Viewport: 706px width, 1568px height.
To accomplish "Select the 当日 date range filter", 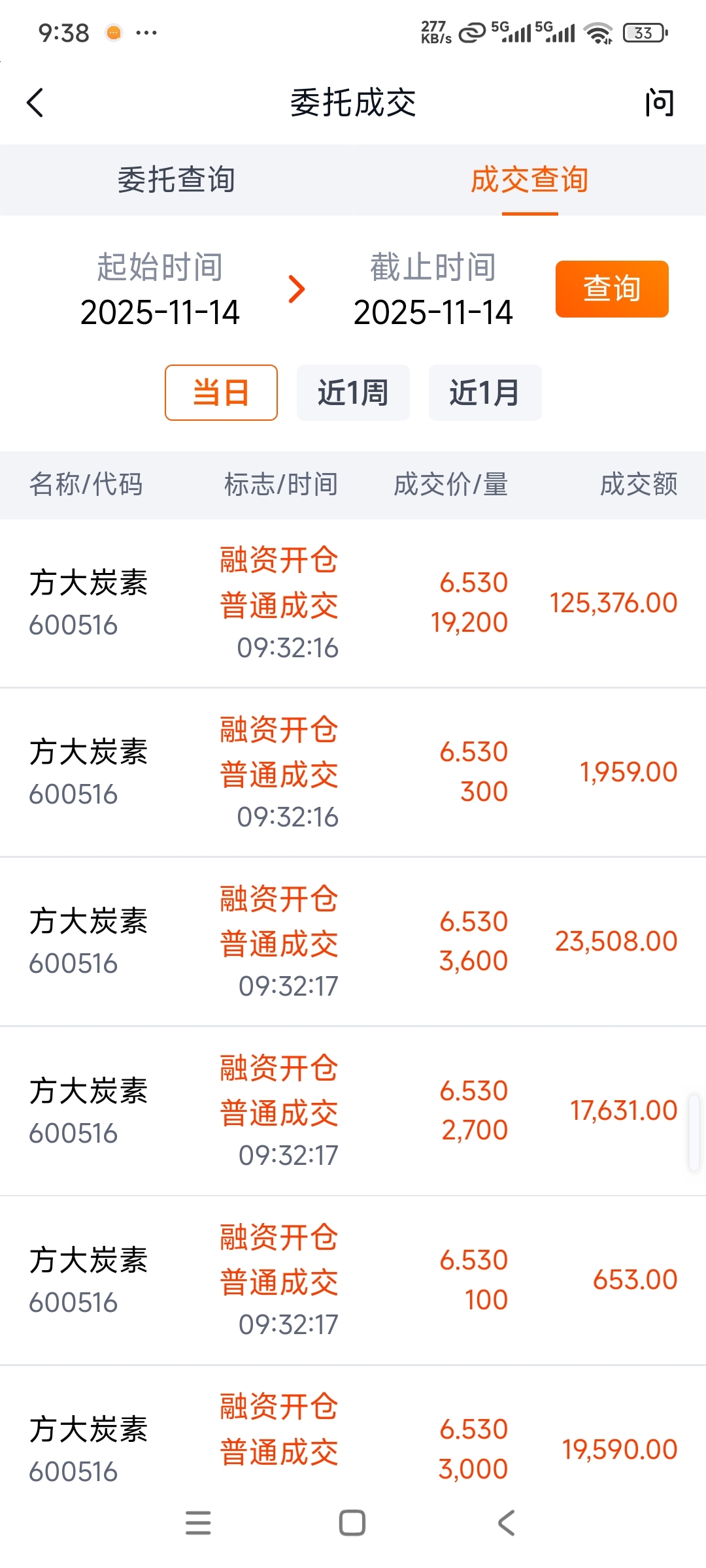I will (221, 393).
